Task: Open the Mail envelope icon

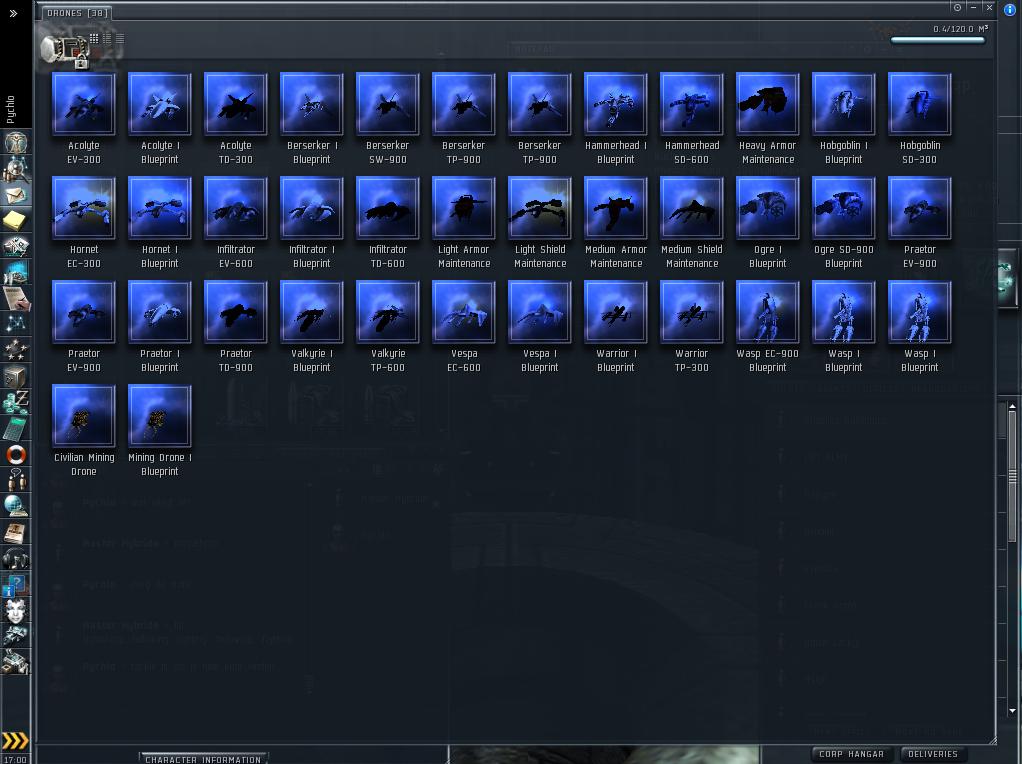Action: pyautogui.click(x=16, y=195)
